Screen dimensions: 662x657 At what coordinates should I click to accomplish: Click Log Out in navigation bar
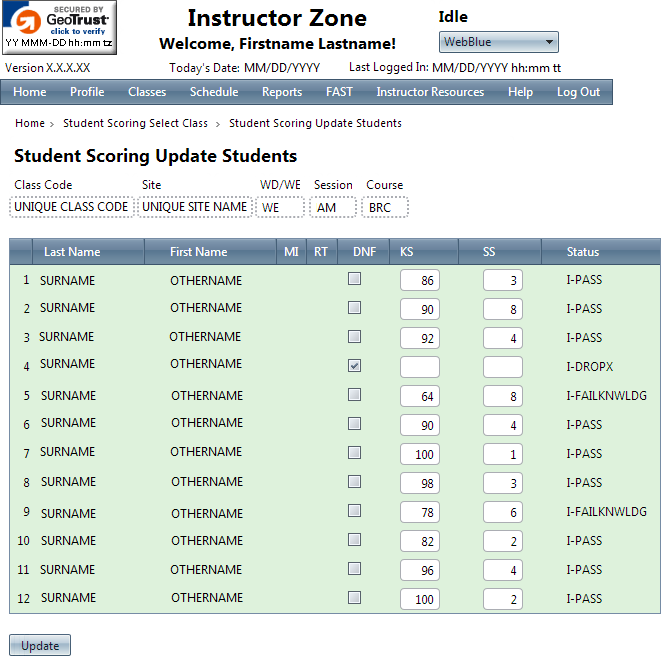(578, 92)
